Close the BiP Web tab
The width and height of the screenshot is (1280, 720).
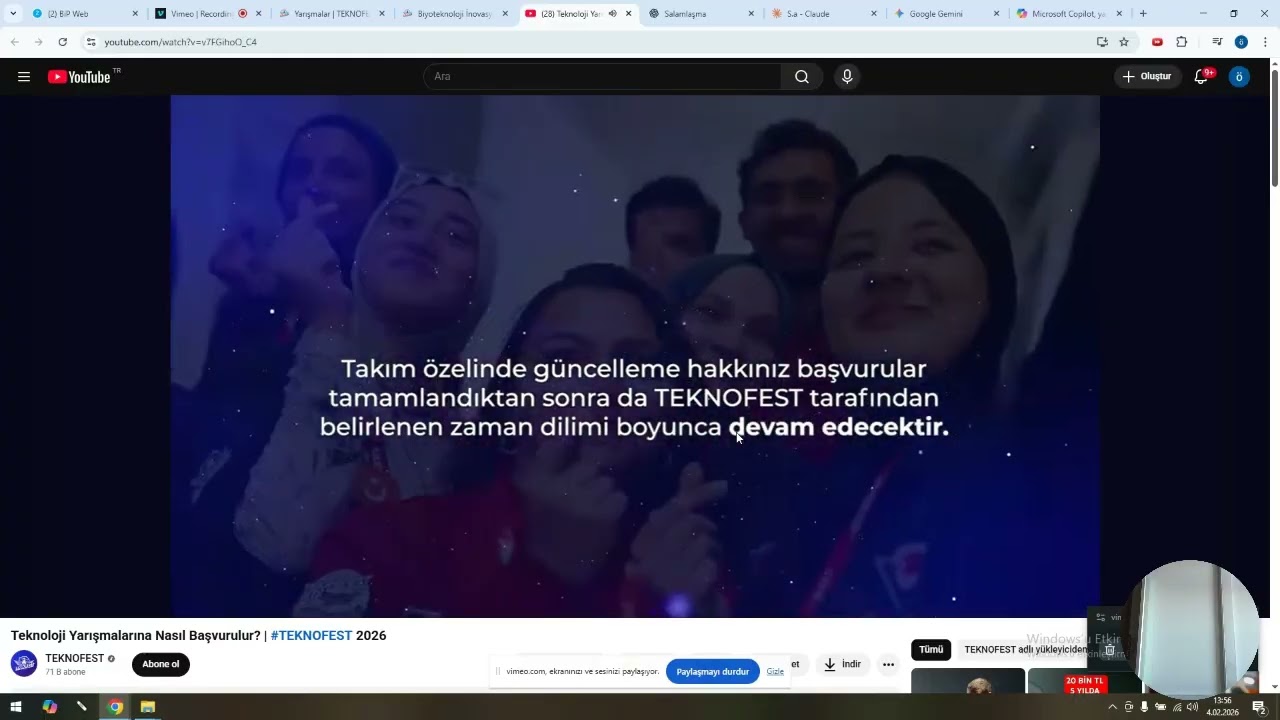tap(135, 14)
